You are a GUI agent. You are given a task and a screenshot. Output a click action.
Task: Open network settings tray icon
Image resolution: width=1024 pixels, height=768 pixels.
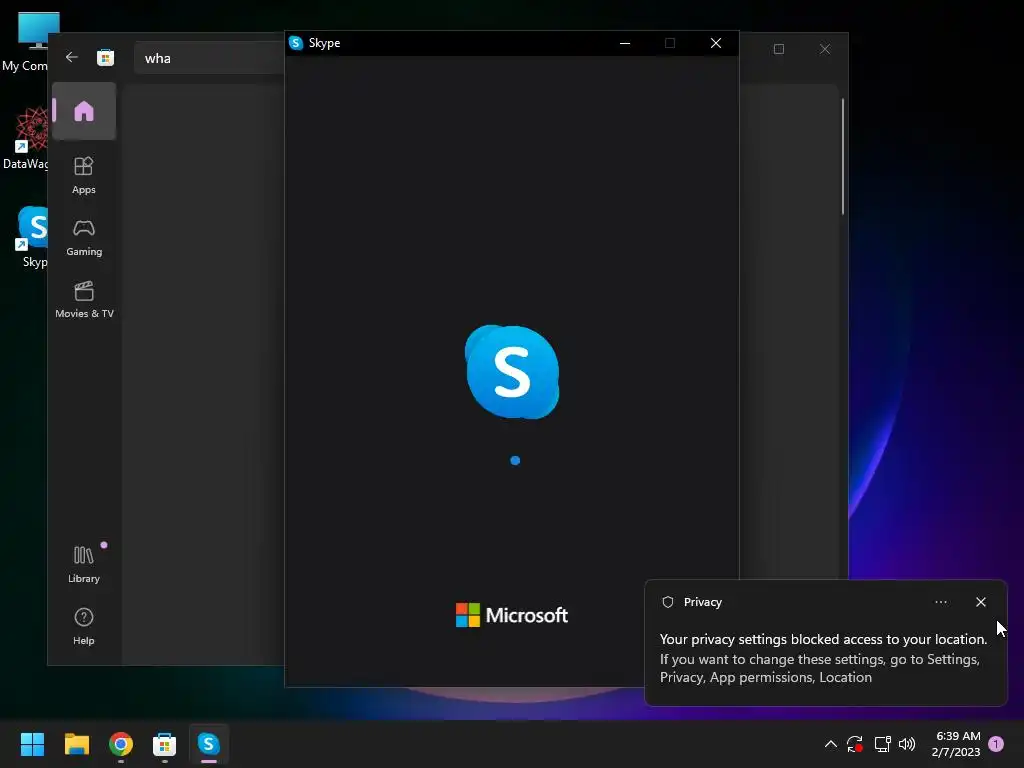tap(882, 744)
